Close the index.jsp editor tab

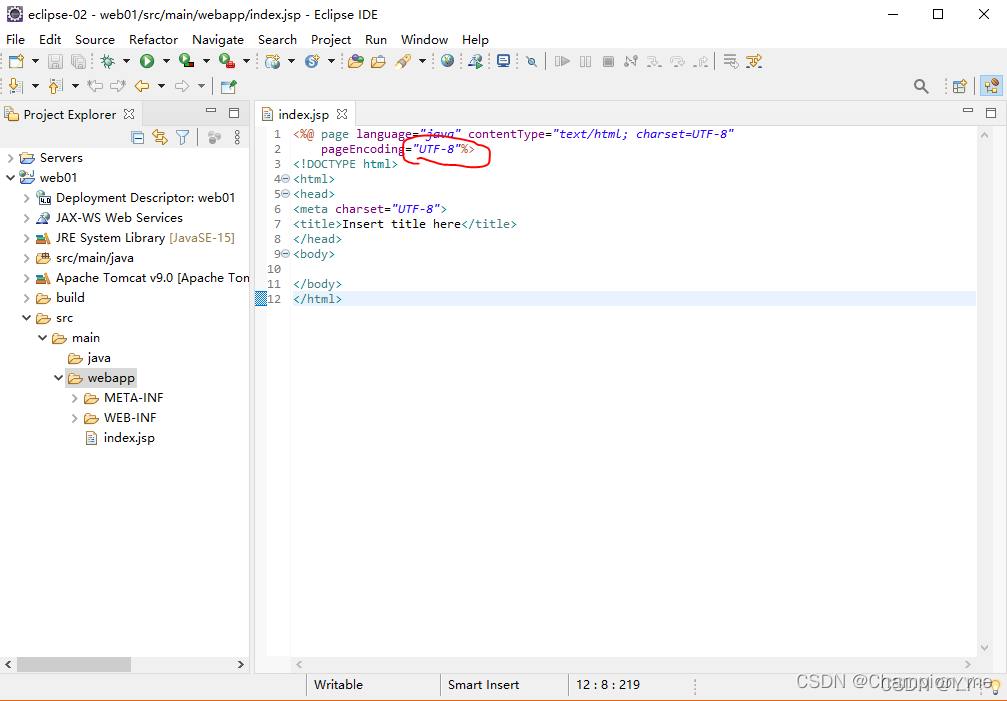click(342, 114)
